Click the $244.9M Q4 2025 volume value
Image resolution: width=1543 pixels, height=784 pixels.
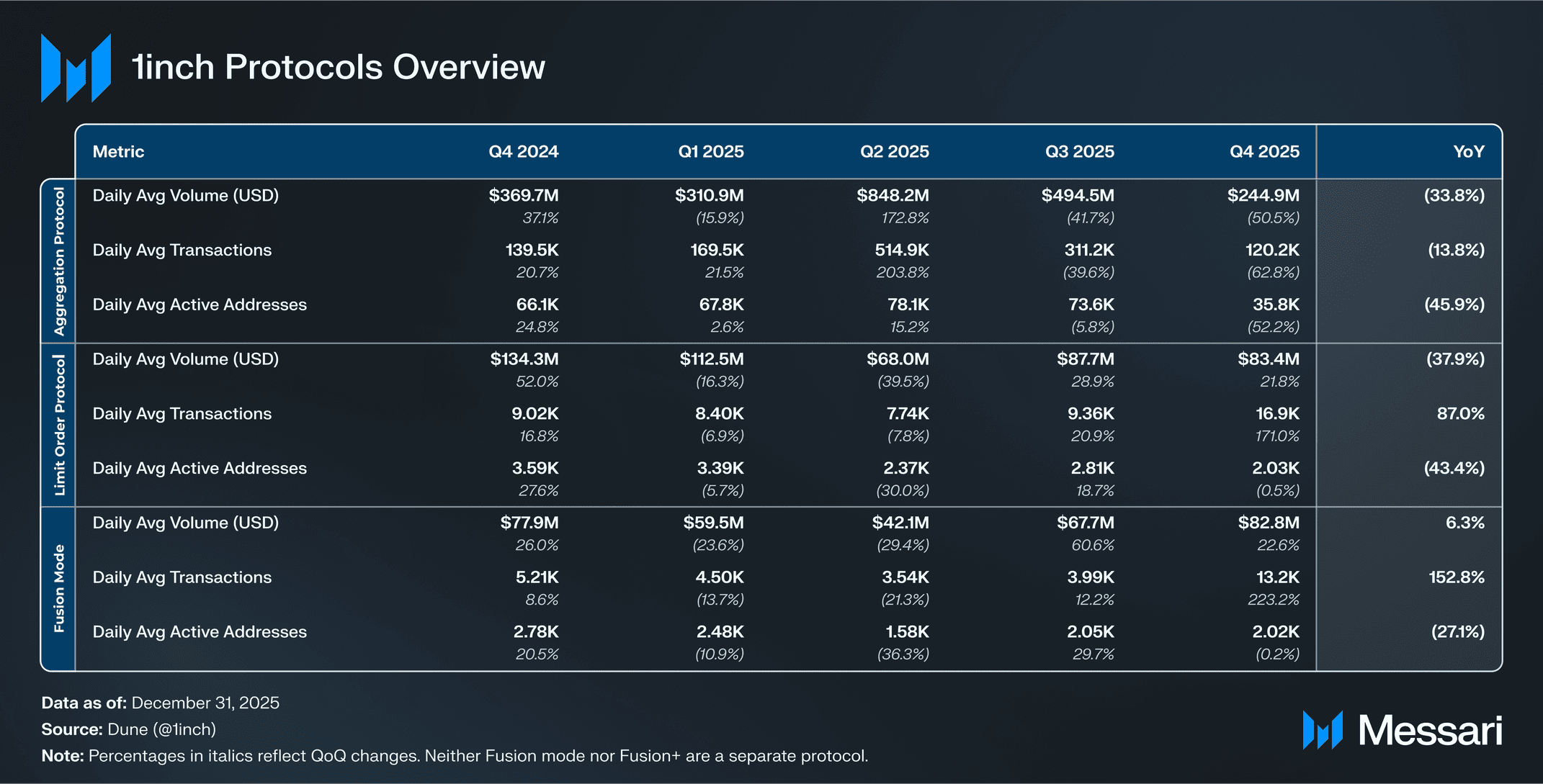tap(1263, 196)
